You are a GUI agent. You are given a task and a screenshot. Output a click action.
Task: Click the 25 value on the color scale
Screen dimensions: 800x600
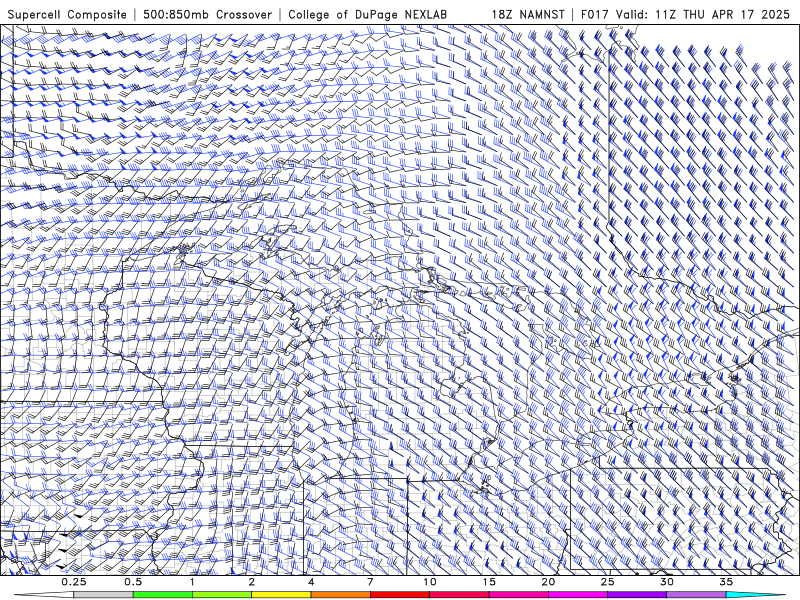tap(607, 582)
